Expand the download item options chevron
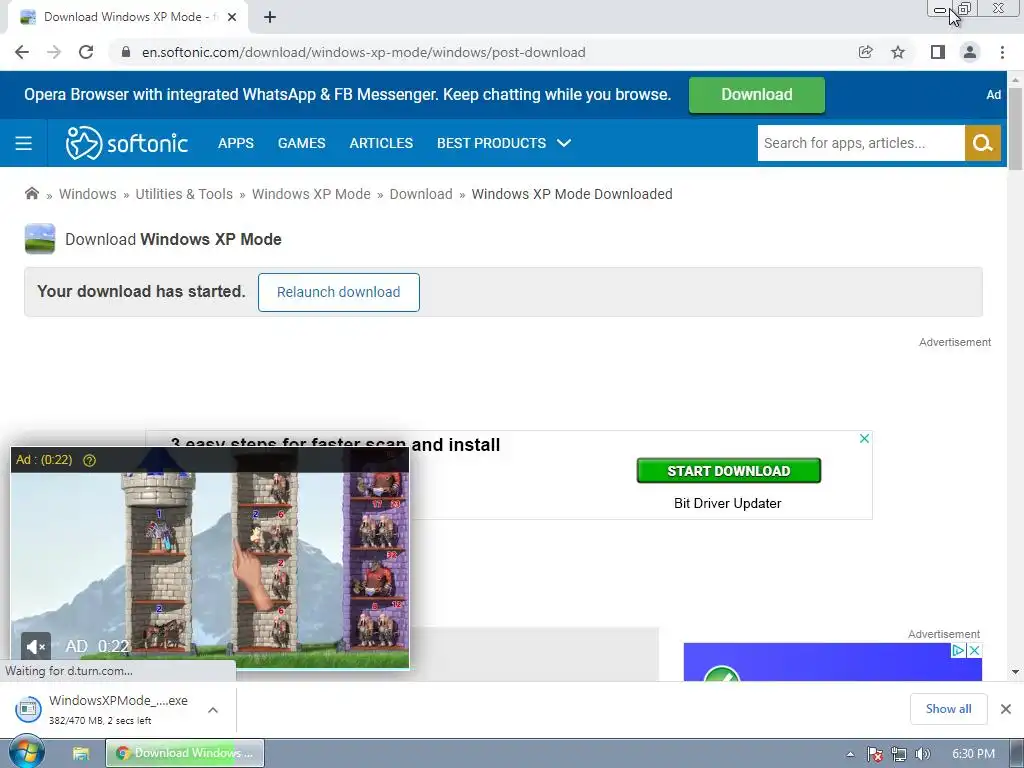Viewport: 1024px width, 768px height. click(x=213, y=710)
